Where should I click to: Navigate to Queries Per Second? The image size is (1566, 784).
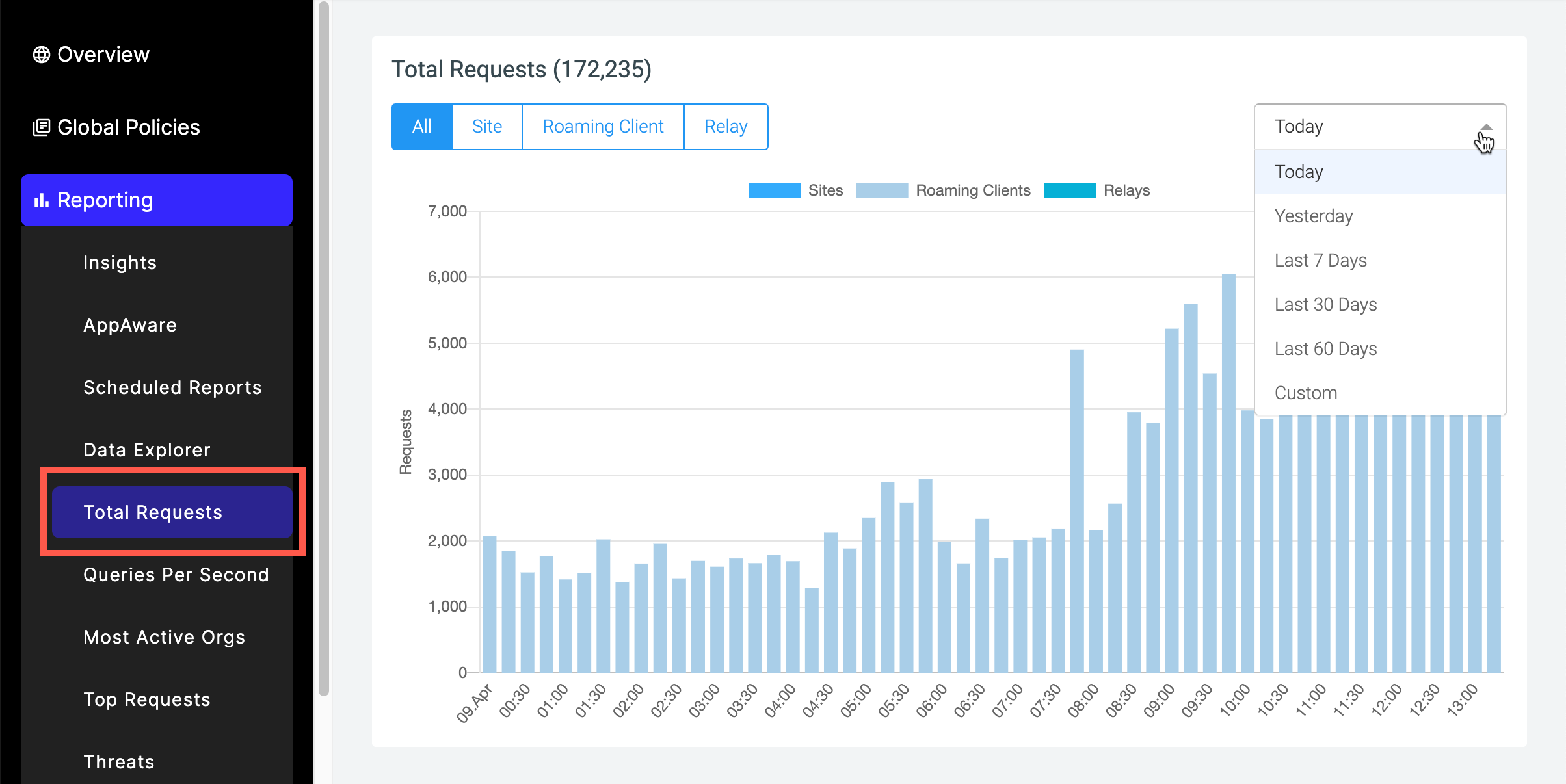(176, 575)
